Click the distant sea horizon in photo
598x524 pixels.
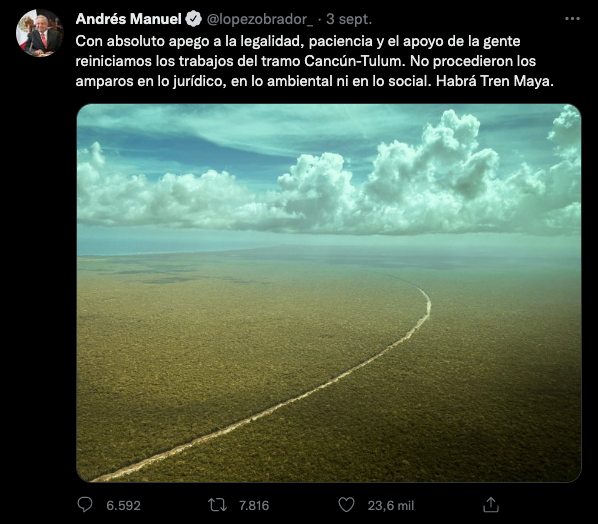point(160,246)
